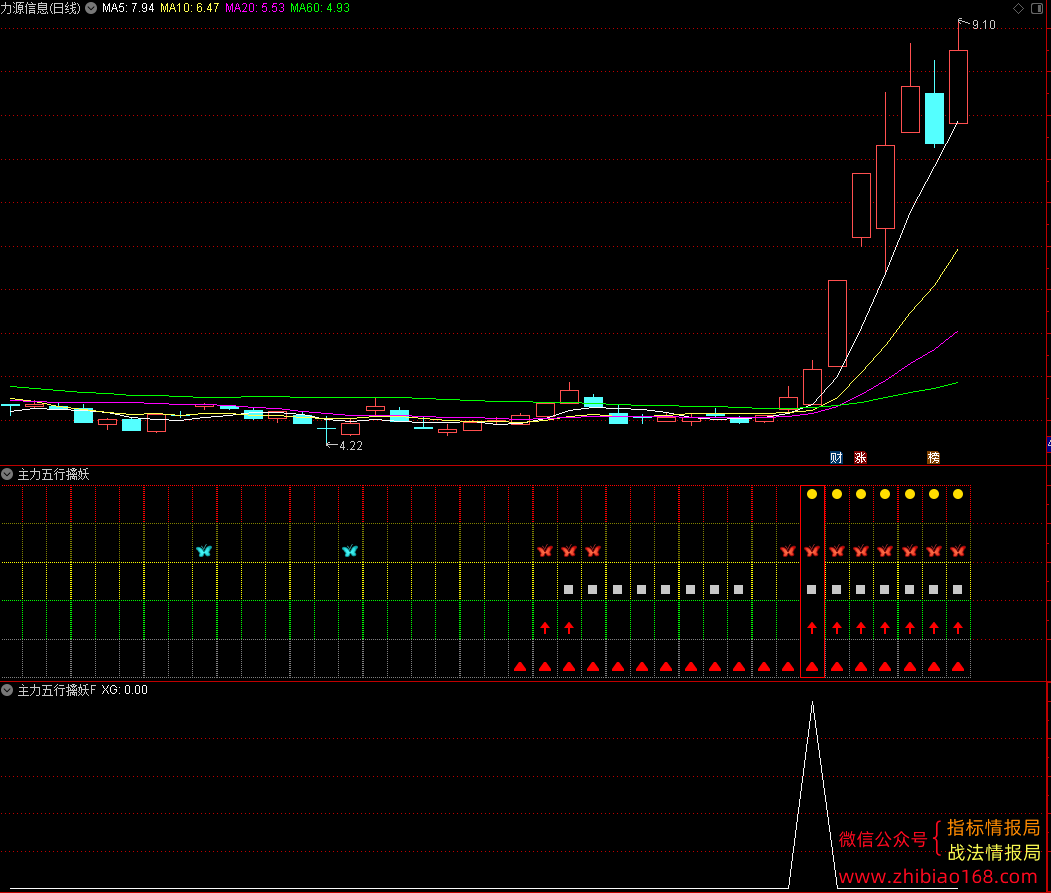Click the XG: 0.00 value
Viewport: 1051px width, 893px height.
click(125, 690)
